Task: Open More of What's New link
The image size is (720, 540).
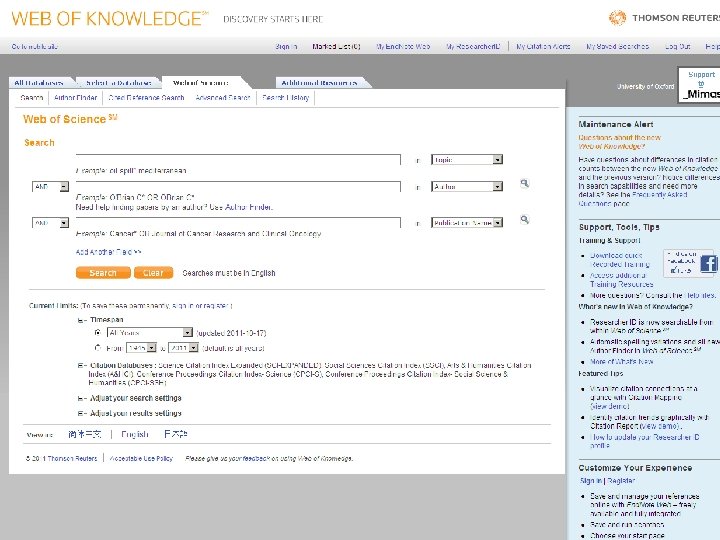Action: pyautogui.click(x=622, y=362)
